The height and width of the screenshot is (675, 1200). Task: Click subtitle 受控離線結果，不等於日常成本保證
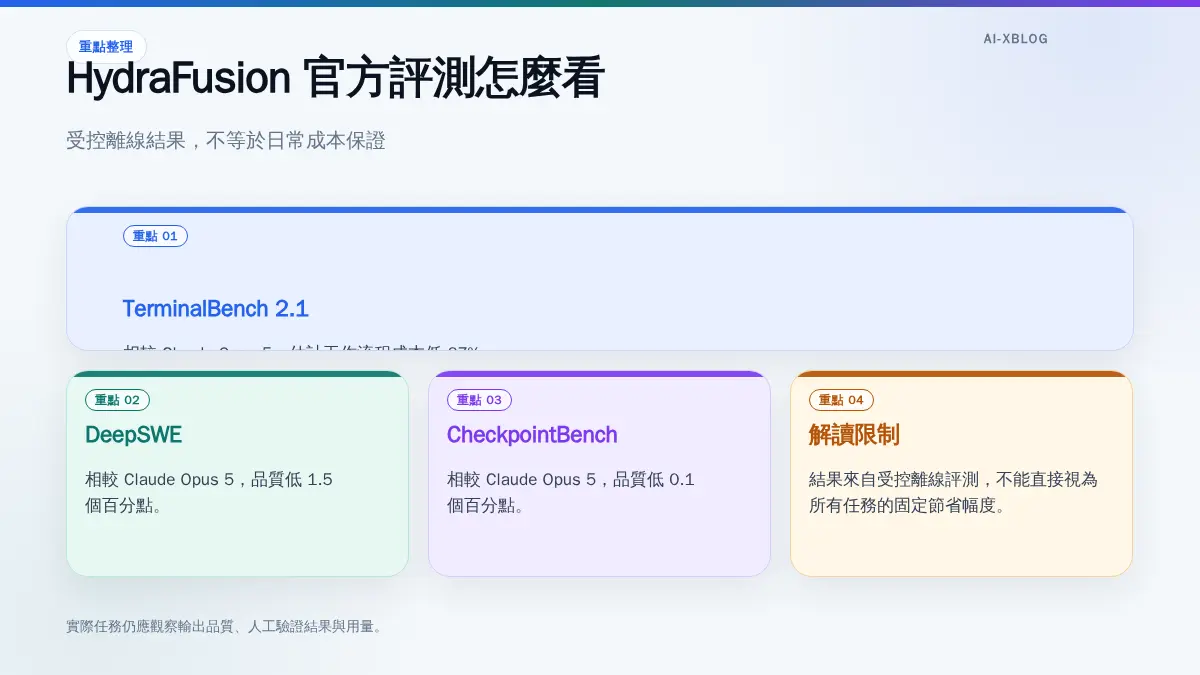coord(226,141)
